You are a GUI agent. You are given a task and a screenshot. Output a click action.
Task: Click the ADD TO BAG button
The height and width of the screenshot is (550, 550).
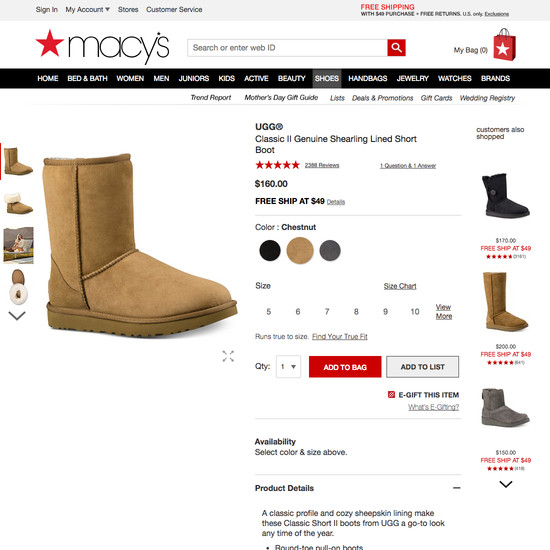345,367
